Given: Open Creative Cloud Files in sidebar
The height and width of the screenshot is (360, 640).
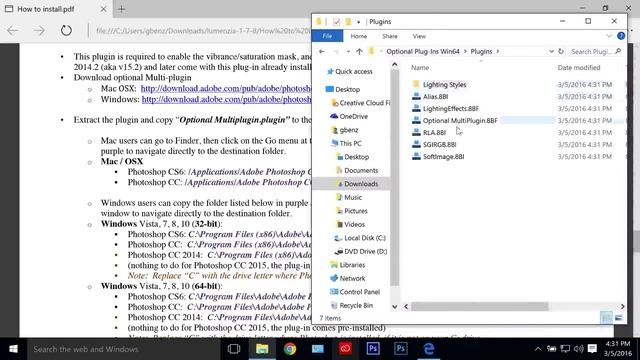Looking at the screenshot, I should 360,103.
